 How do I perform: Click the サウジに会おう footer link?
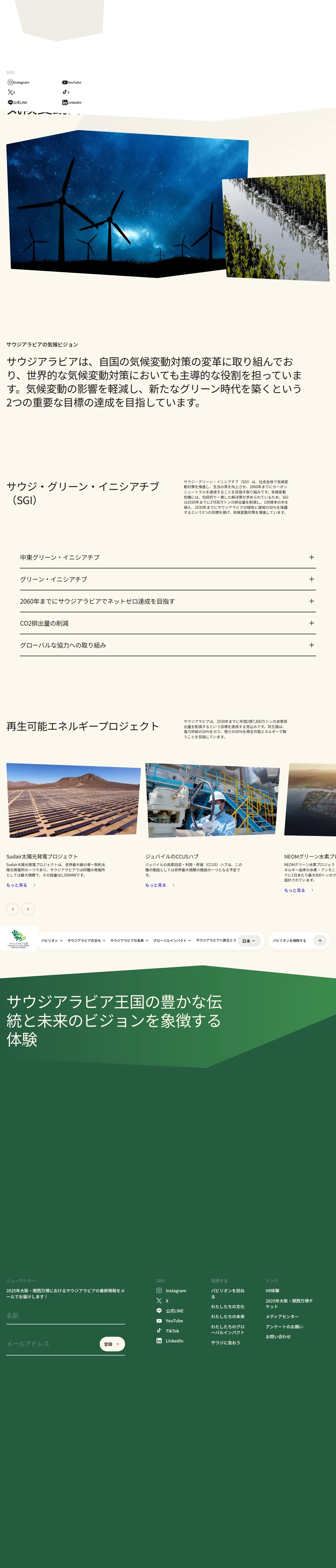[x=226, y=1342]
